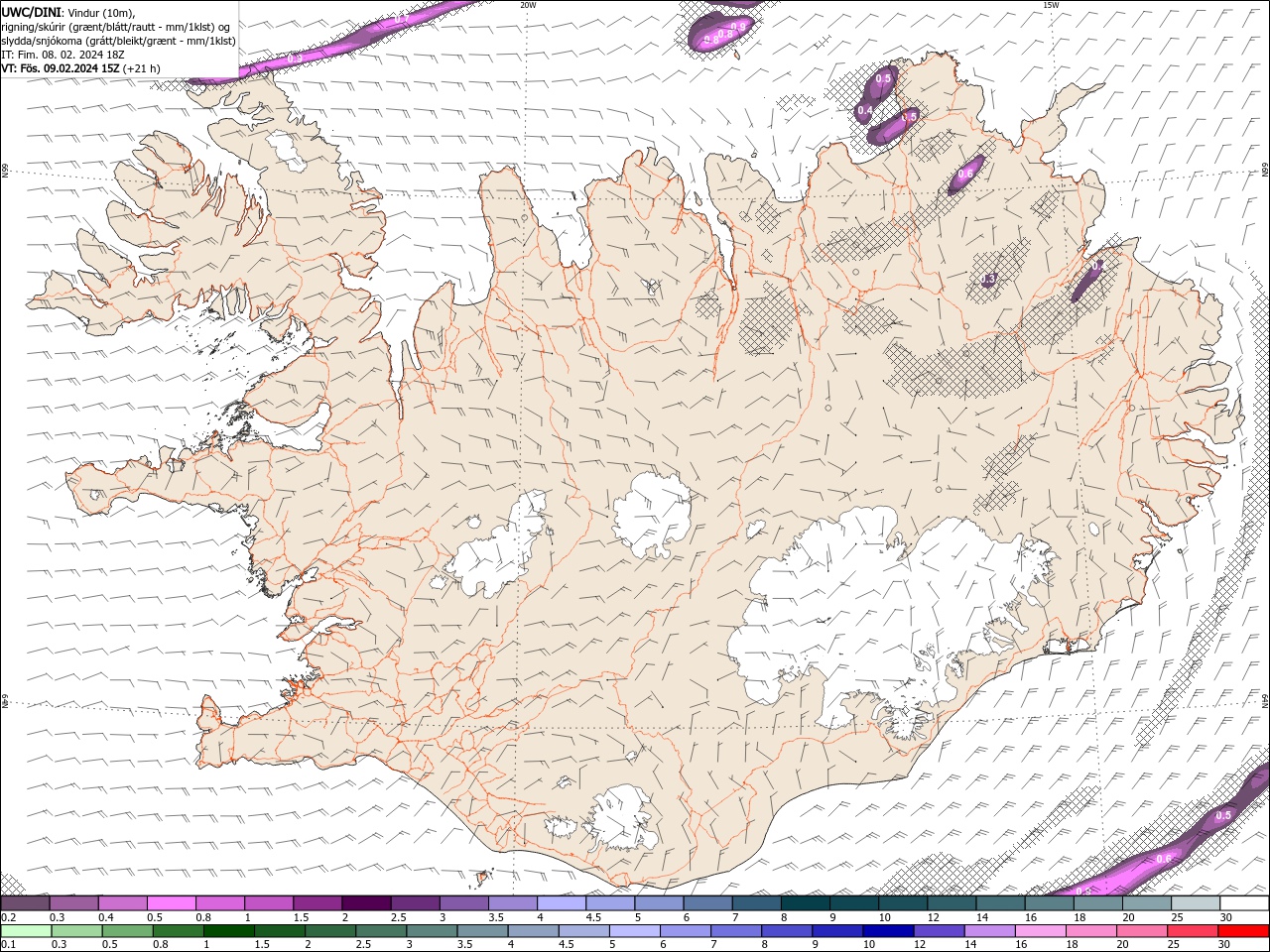Pick the rain legend swatch between 0.8 and 1

click(178, 931)
